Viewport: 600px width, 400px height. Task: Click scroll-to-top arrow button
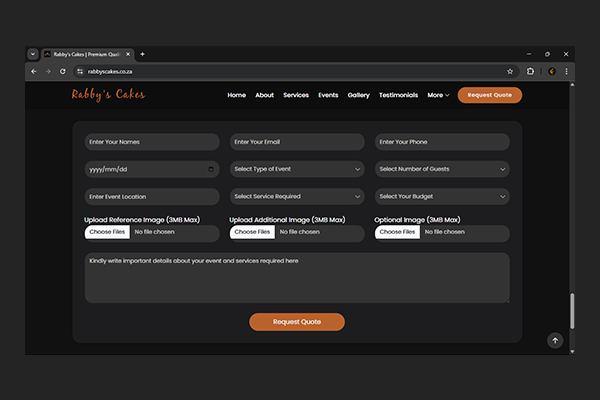coord(555,341)
